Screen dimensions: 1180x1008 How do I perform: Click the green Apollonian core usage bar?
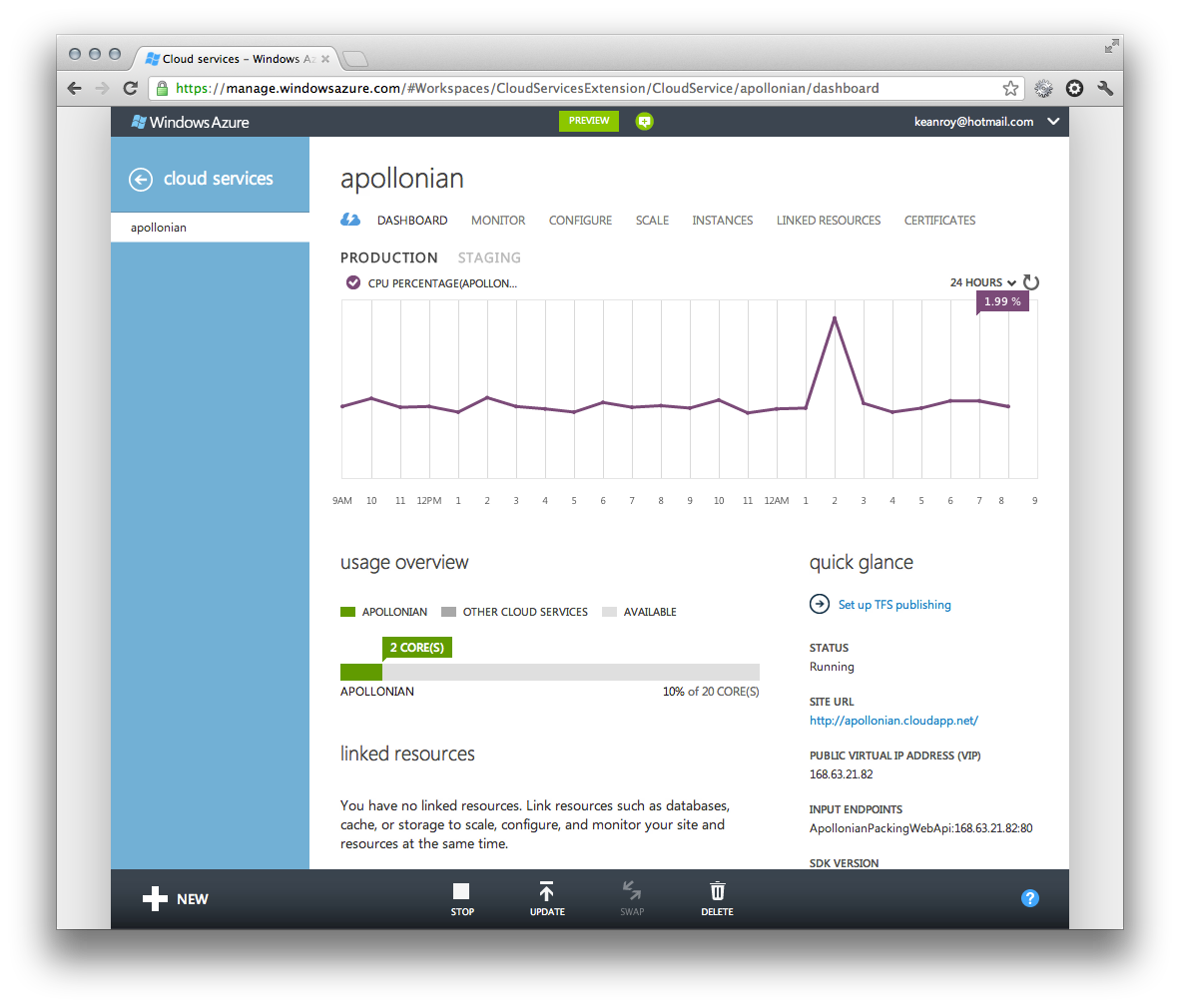(361, 673)
